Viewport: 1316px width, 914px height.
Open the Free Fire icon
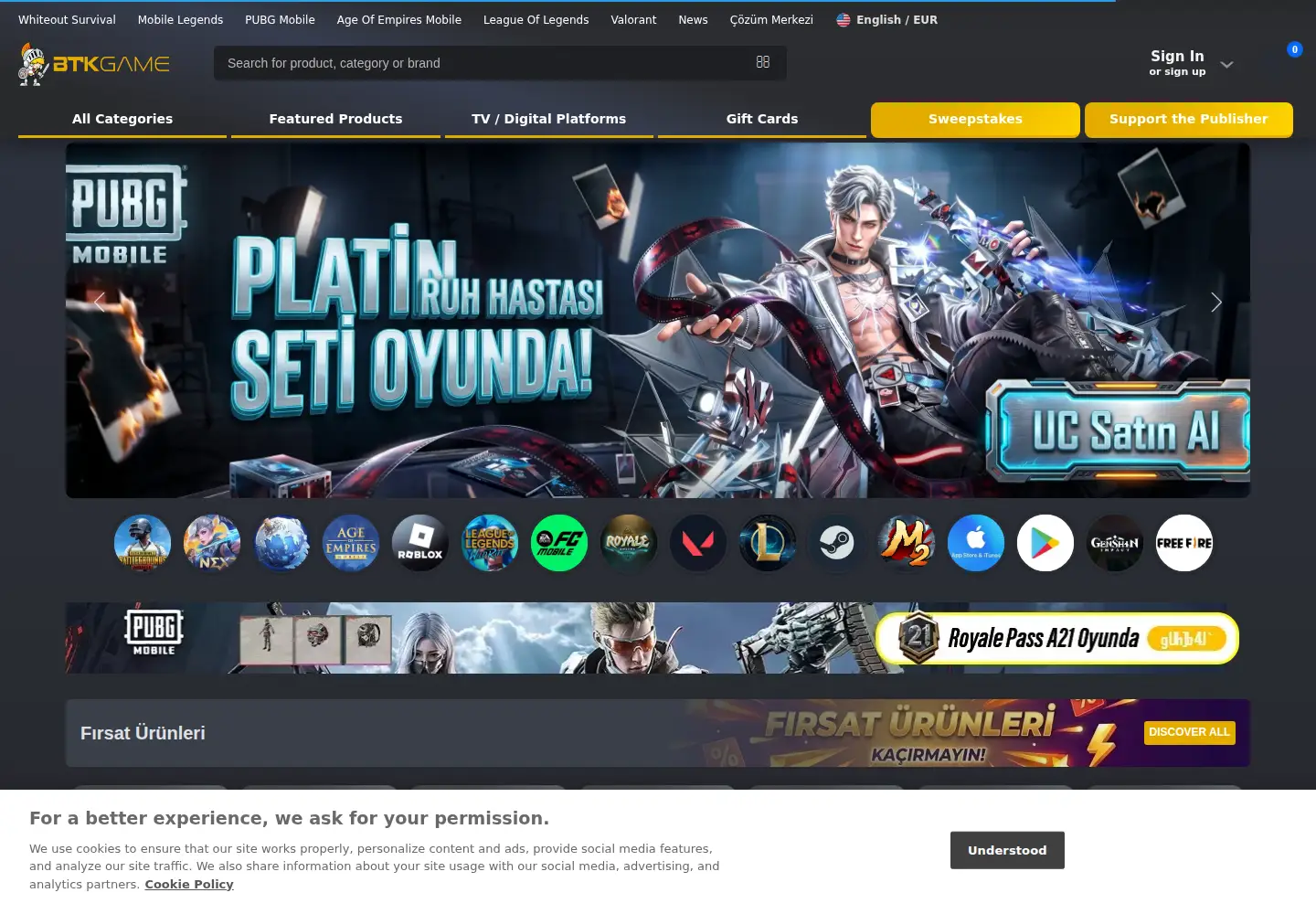(1184, 543)
